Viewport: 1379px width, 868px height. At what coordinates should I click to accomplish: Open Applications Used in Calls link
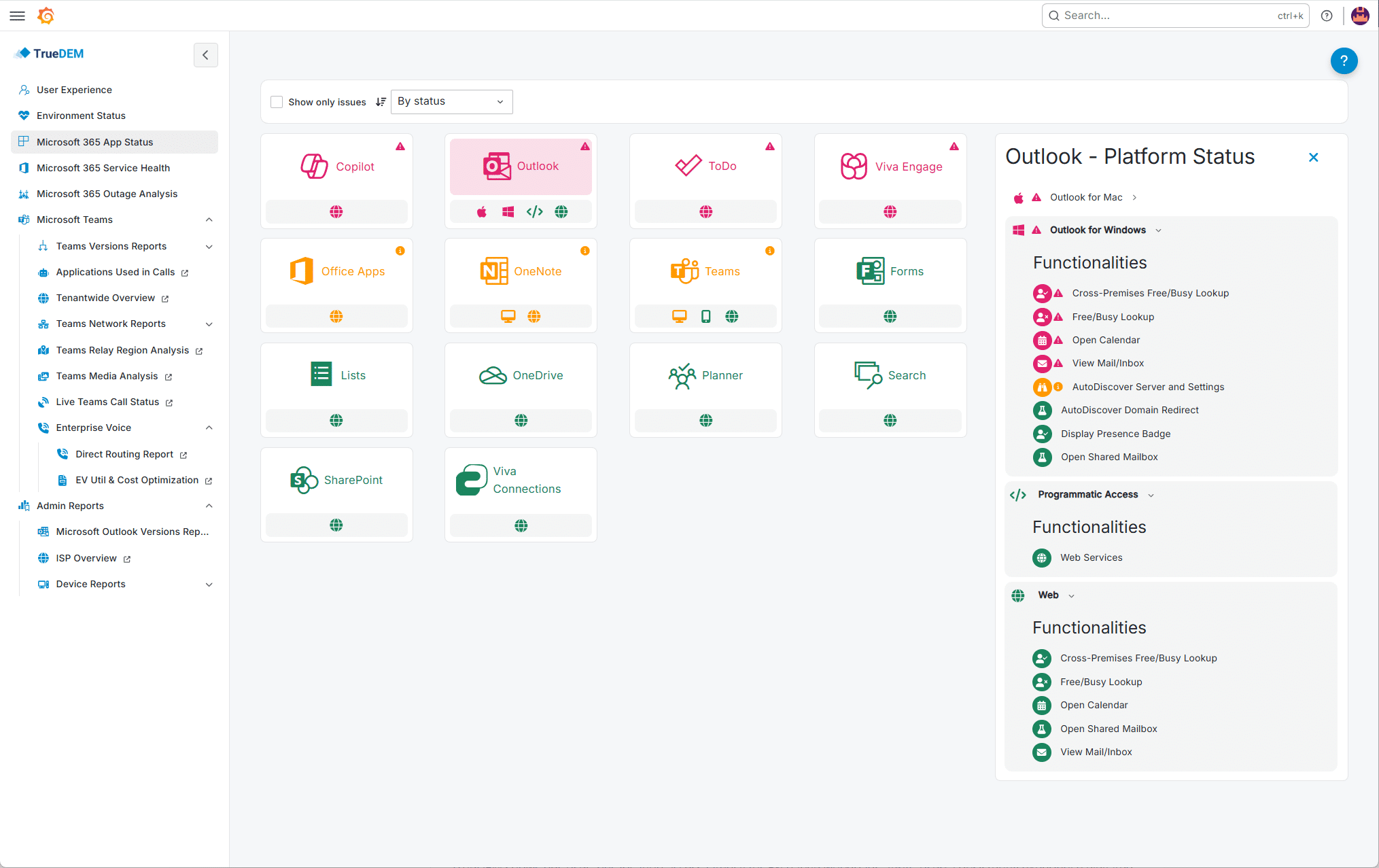click(x=116, y=272)
